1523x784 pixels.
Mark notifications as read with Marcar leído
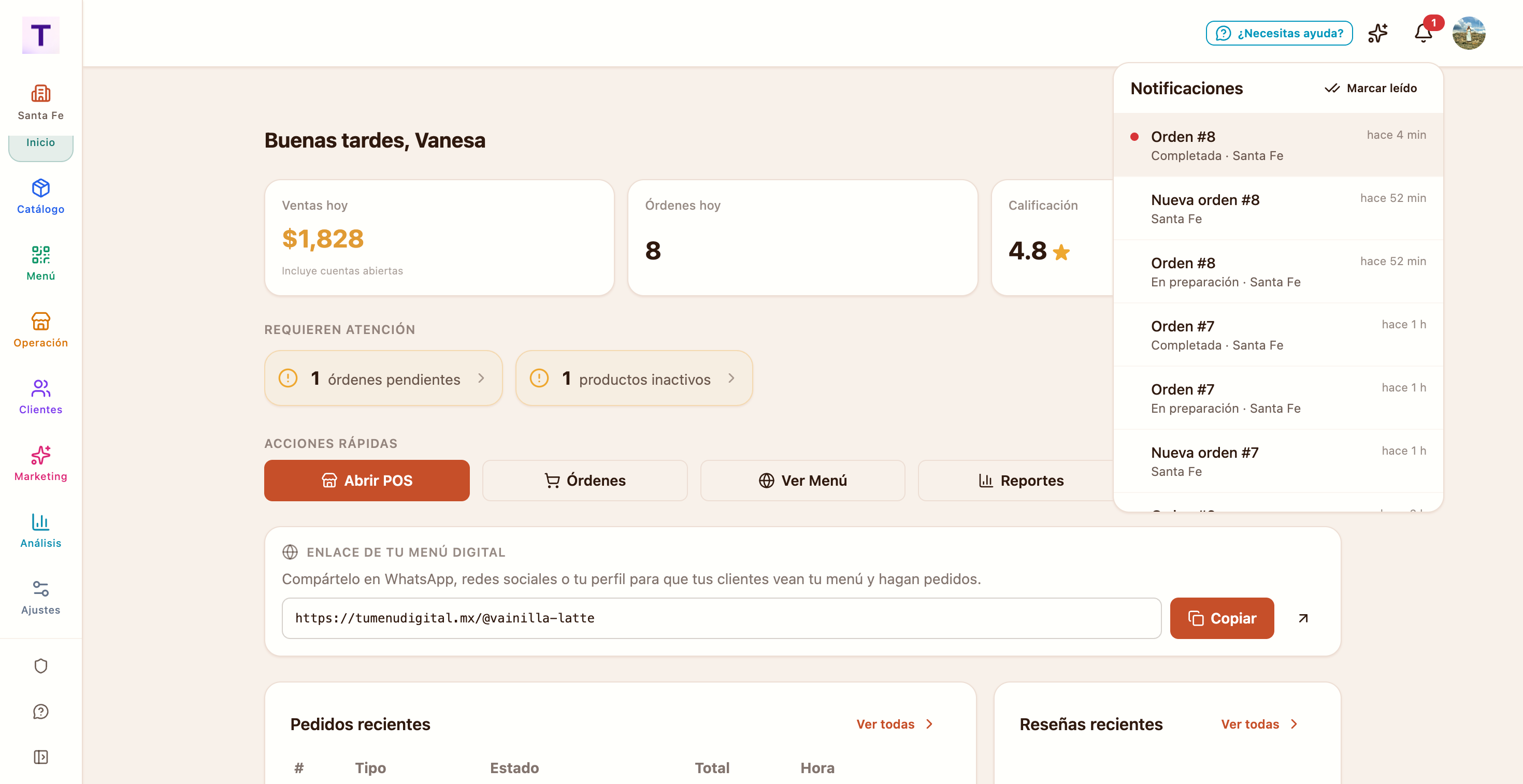[x=1371, y=88]
